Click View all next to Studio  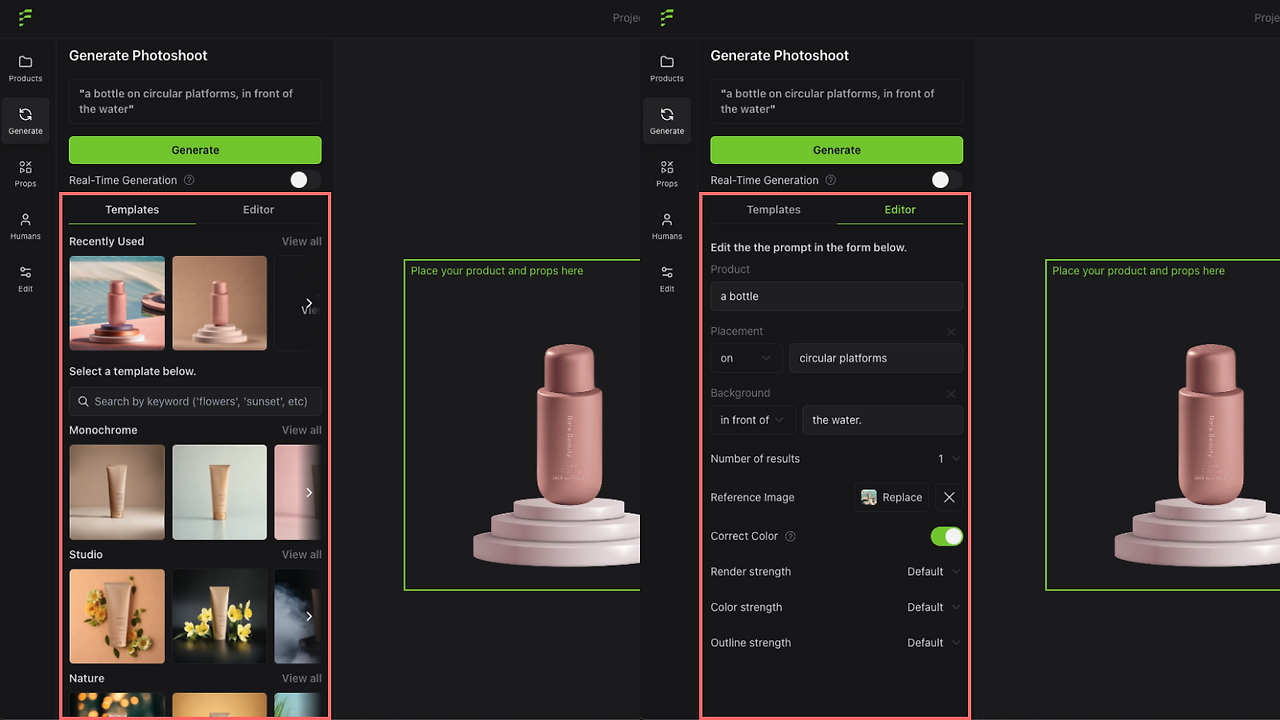(x=302, y=554)
